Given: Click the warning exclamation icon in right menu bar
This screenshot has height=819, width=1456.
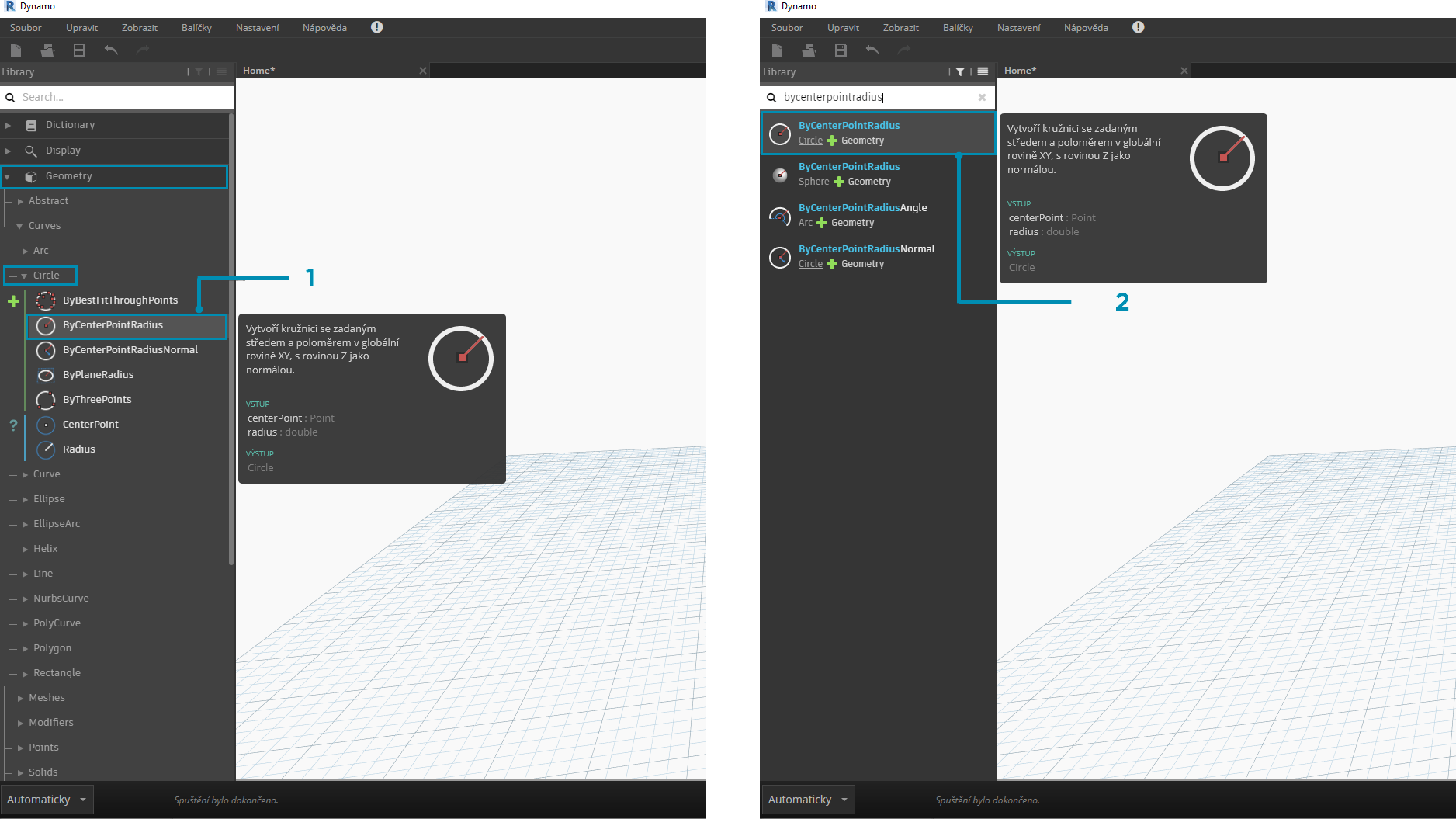Looking at the screenshot, I should click(1138, 27).
